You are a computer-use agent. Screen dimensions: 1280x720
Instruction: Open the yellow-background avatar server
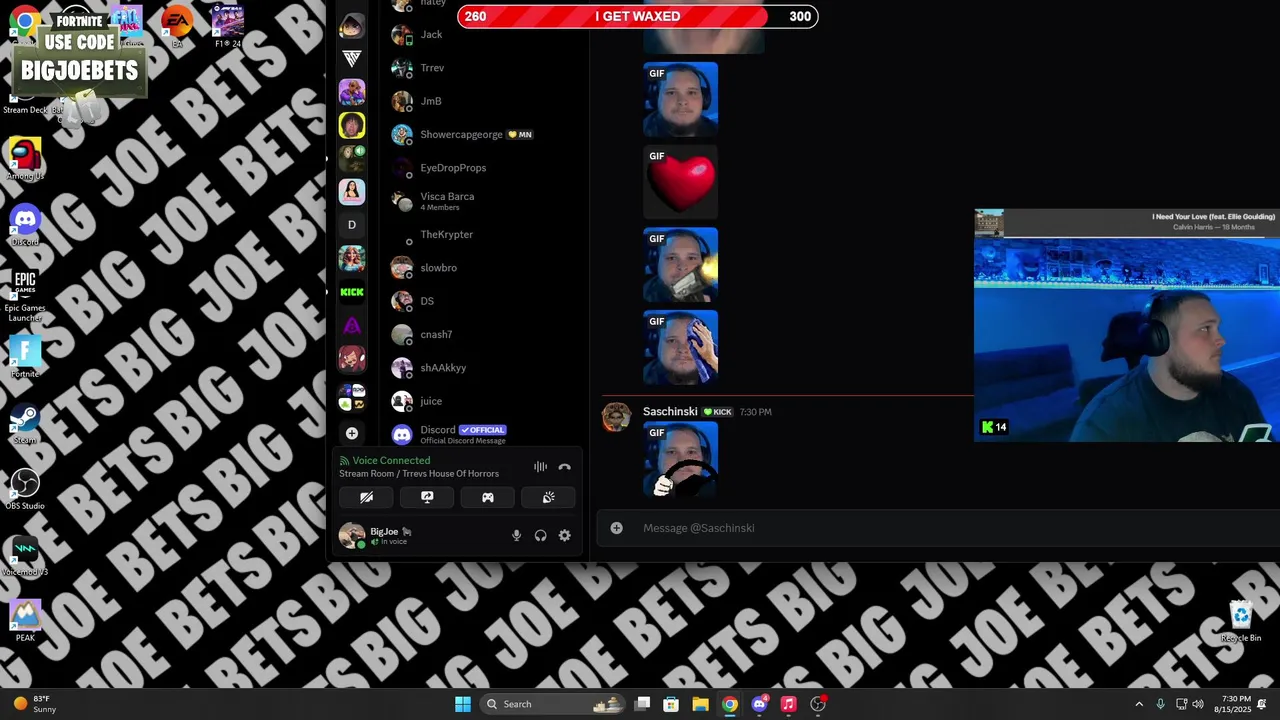[x=352, y=125]
